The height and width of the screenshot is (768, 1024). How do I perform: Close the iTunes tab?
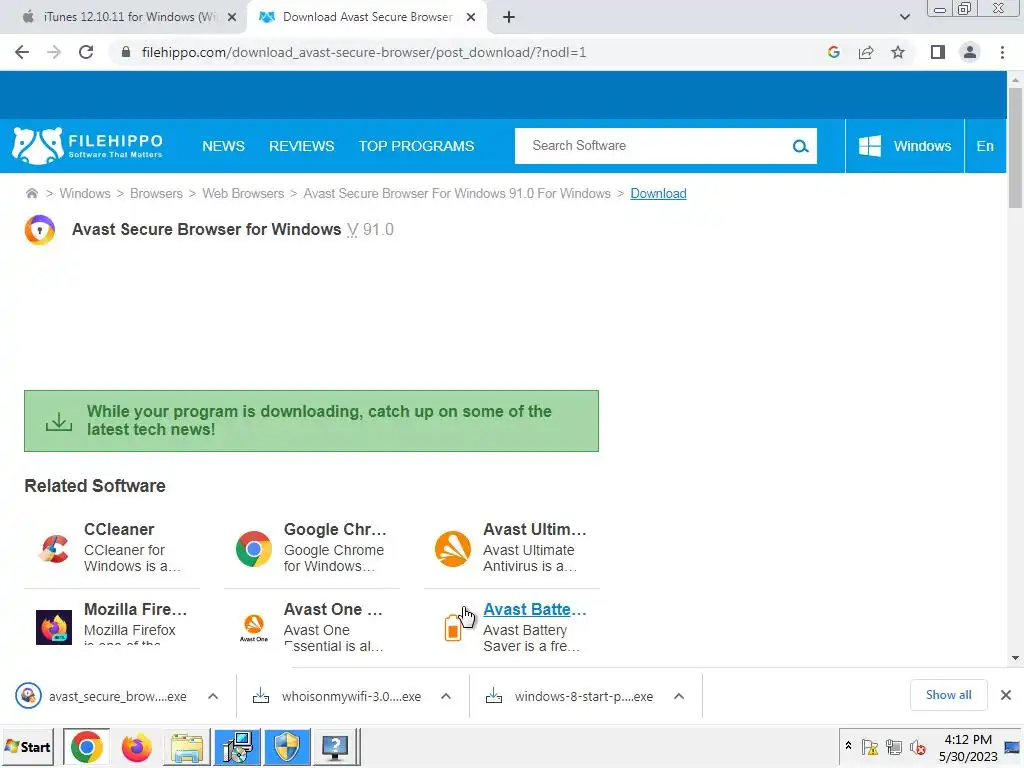point(232,17)
